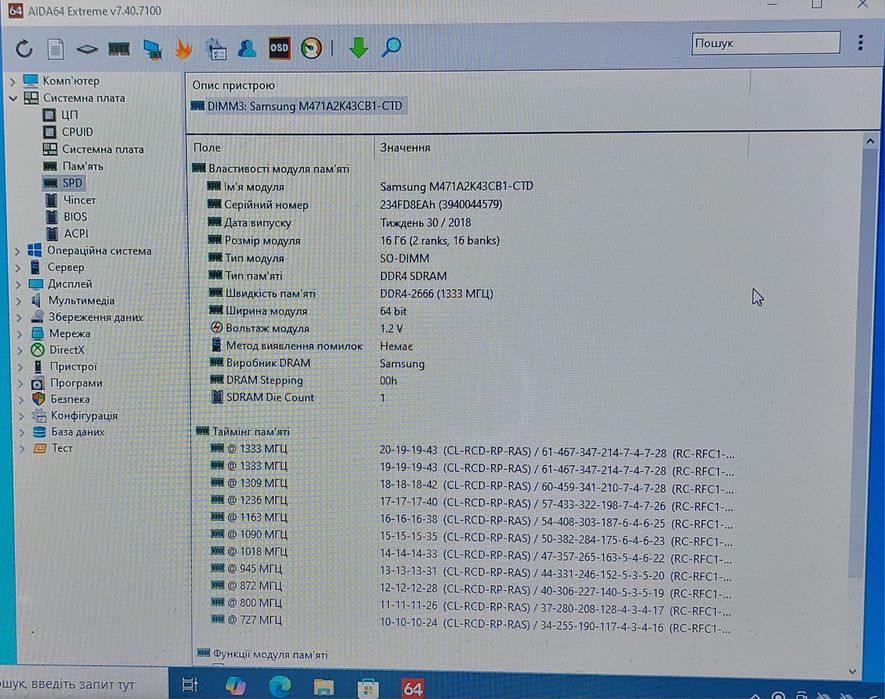Click the Вольтаж модуля row

(306, 329)
